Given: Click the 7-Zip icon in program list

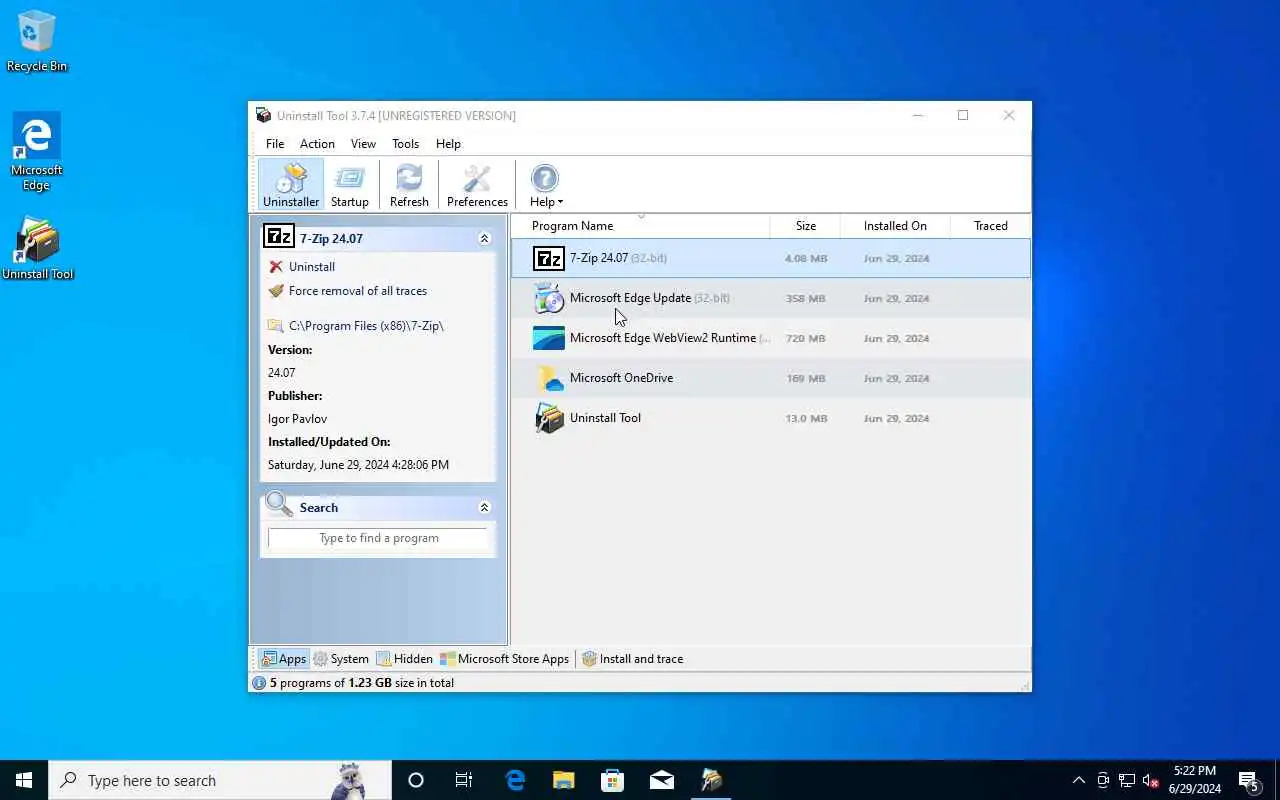Looking at the screenshot, I should [548, 258].
